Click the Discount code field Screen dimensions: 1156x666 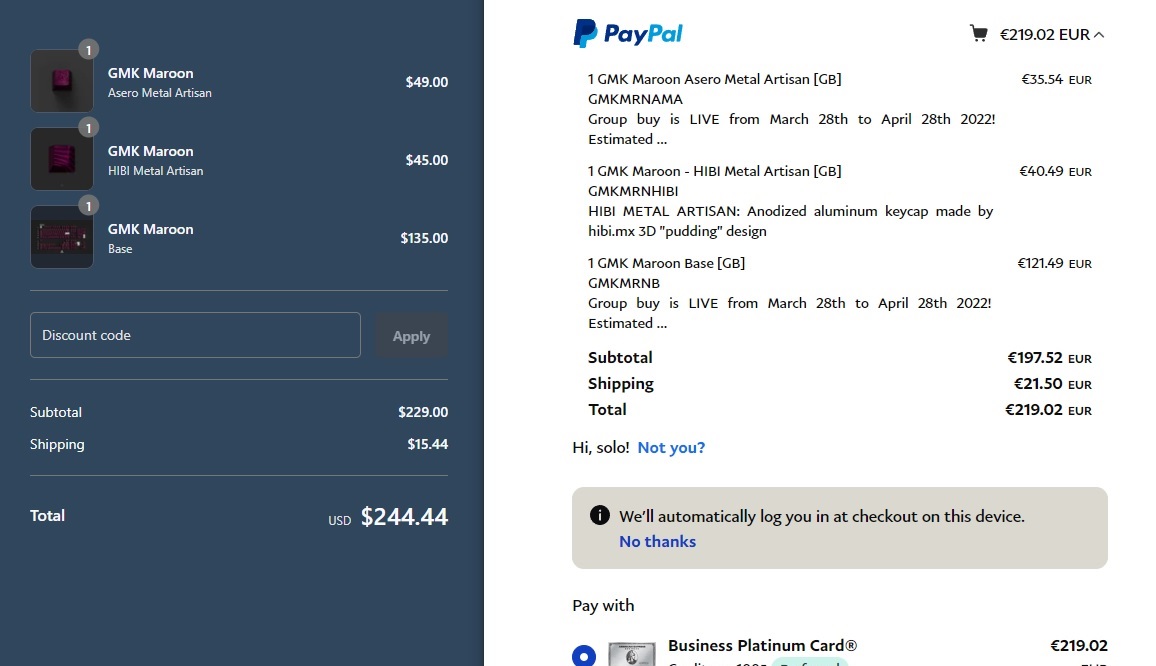tap(195, 335)
